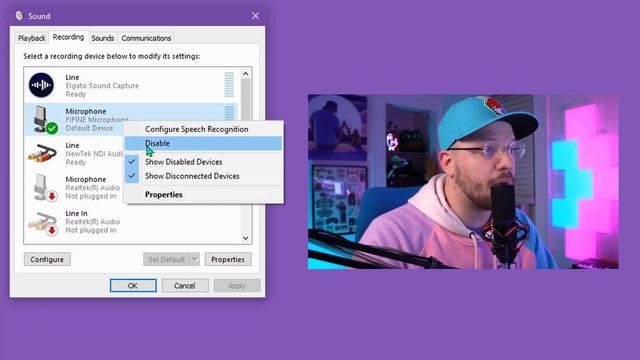Close the Sound dialog window
The width and height of the screenshot is (640, 360).
coord(255,16)
